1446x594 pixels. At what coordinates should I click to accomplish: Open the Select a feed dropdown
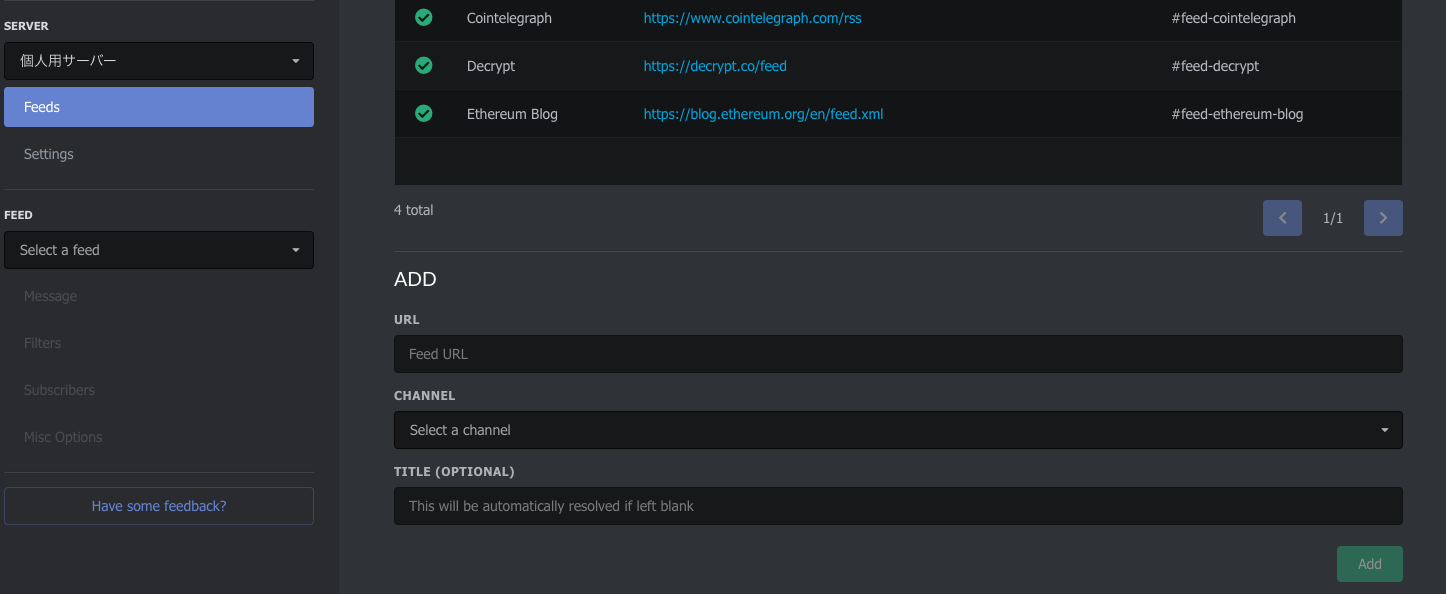tap(159, 250)
